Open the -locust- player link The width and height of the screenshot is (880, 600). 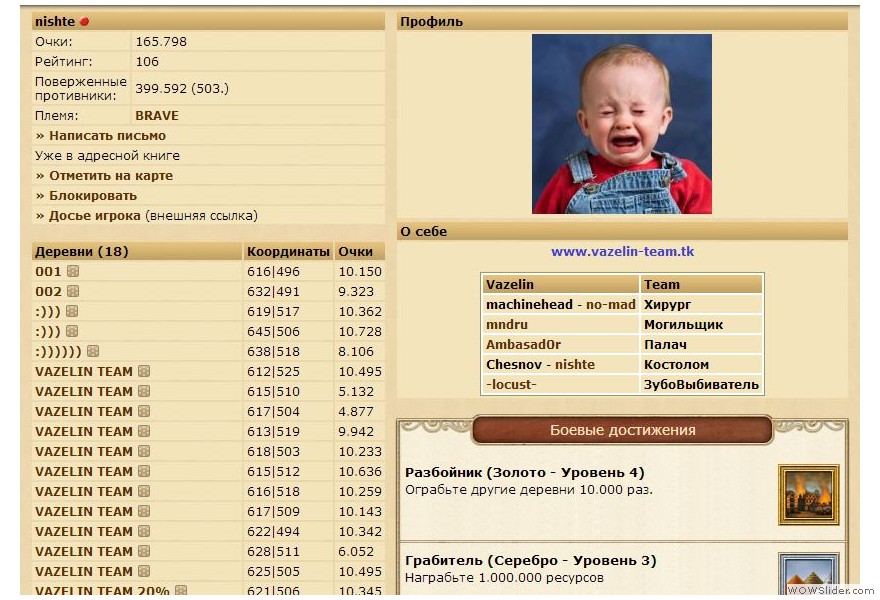(511, 385)
